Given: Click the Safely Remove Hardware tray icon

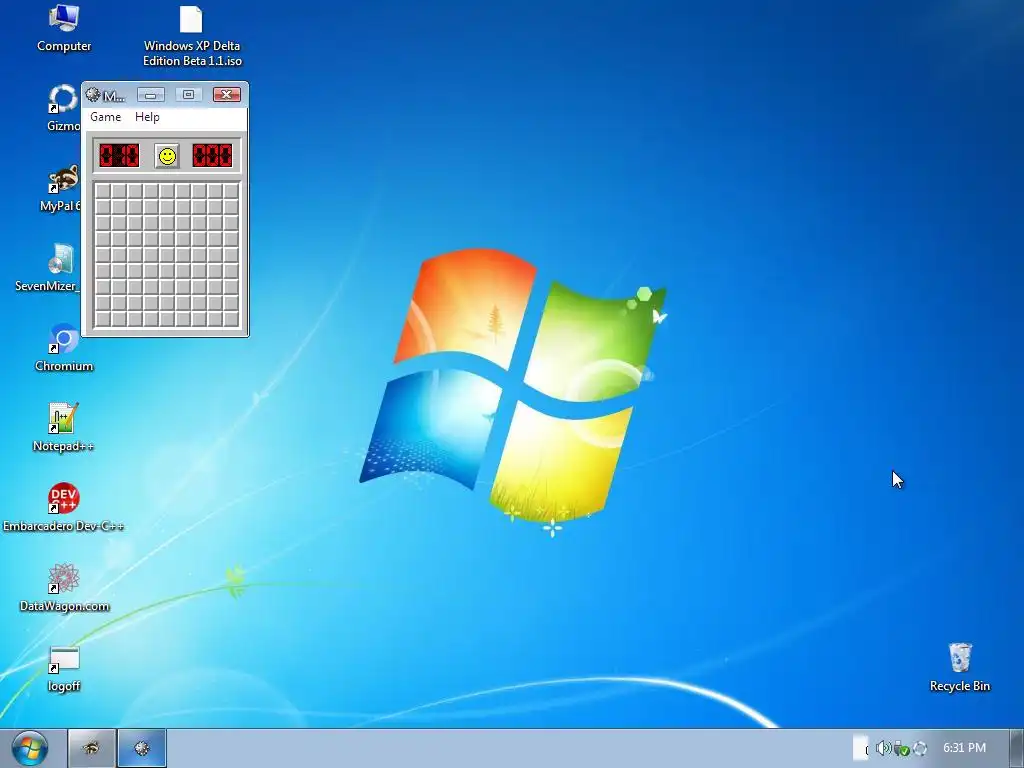Looking at the screenshot, I should pos(902,748).
